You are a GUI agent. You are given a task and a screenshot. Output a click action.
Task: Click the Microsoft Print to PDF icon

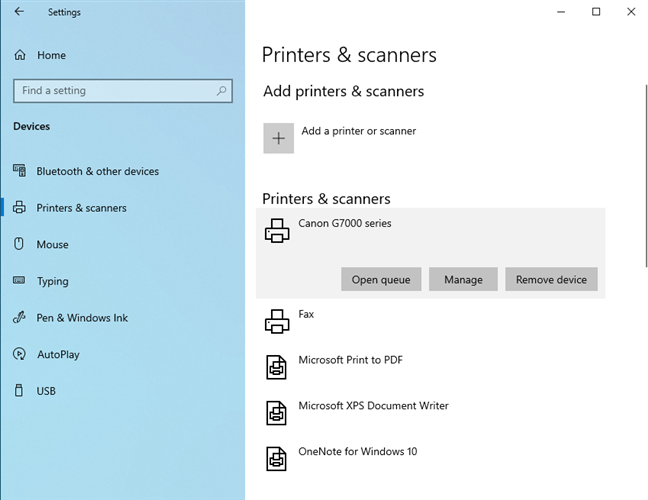click(x=276, y=367)
